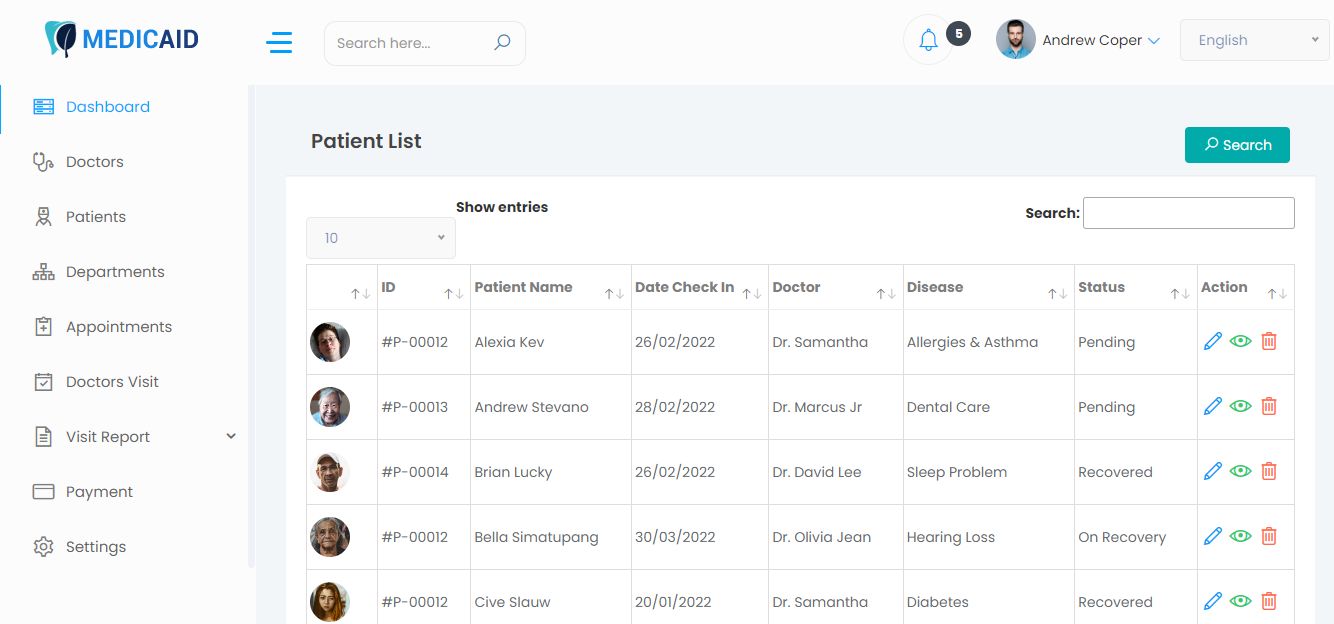Screen dimensions: 1334x624
Task: Edit patient Alexia Kev with pencil icon
Action: 1212,342
